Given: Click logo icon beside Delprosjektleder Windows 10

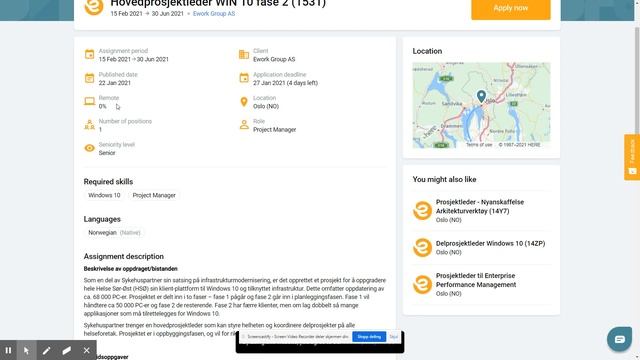Looking at the screenshot, I should 422,247.
